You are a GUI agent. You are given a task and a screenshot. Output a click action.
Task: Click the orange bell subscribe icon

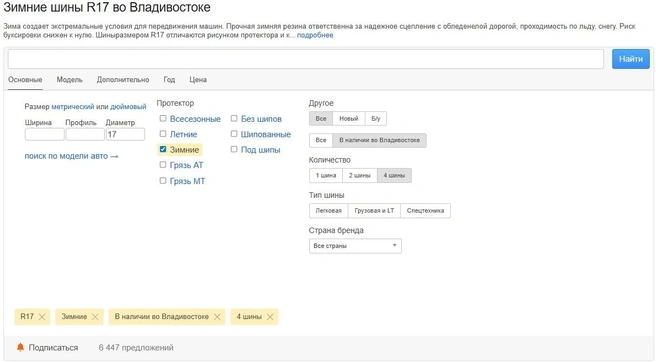[20, 347]
